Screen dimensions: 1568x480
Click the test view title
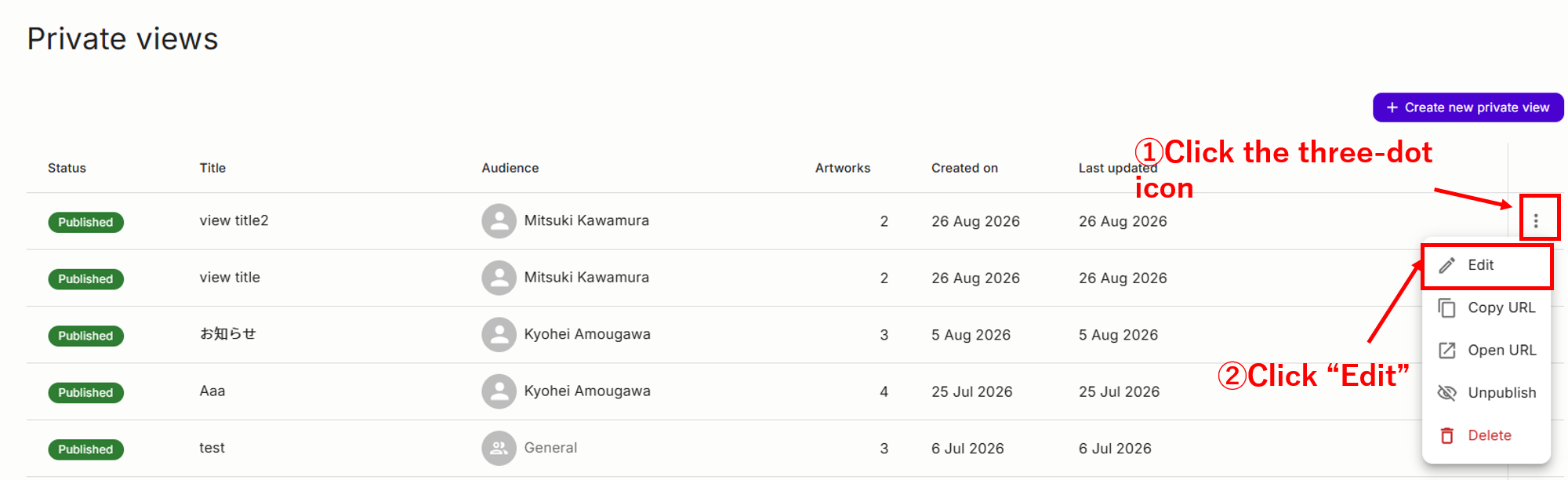point(212,448)
